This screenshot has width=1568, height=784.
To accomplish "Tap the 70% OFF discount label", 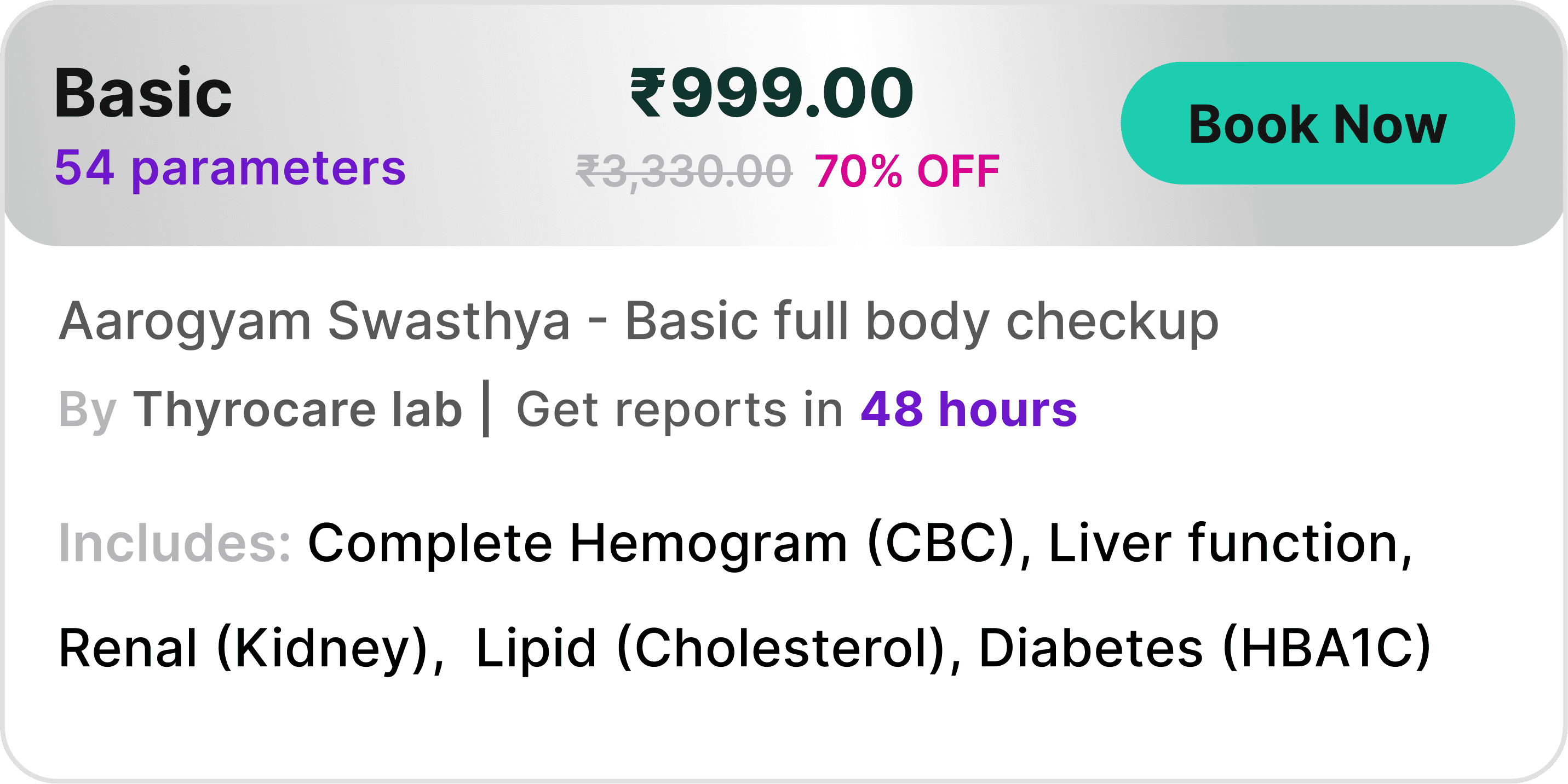I will [x=907, y=171].
